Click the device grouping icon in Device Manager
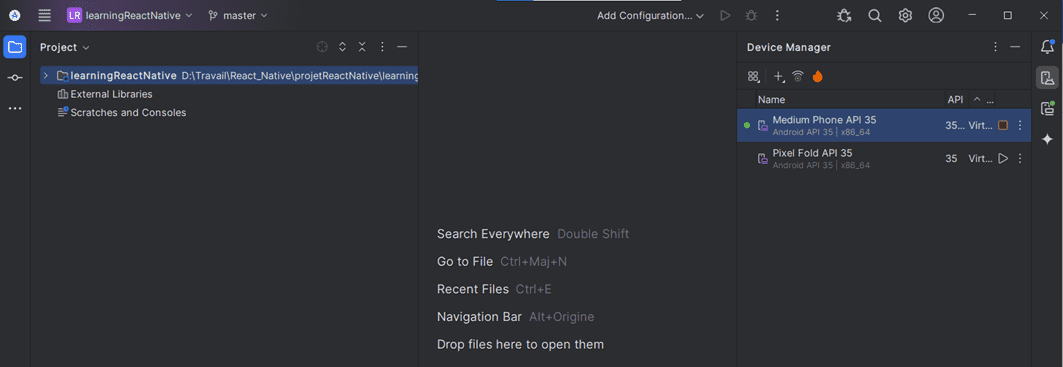Image resolution: width=1063 pixels, height=367 pixels. (753, 77)
